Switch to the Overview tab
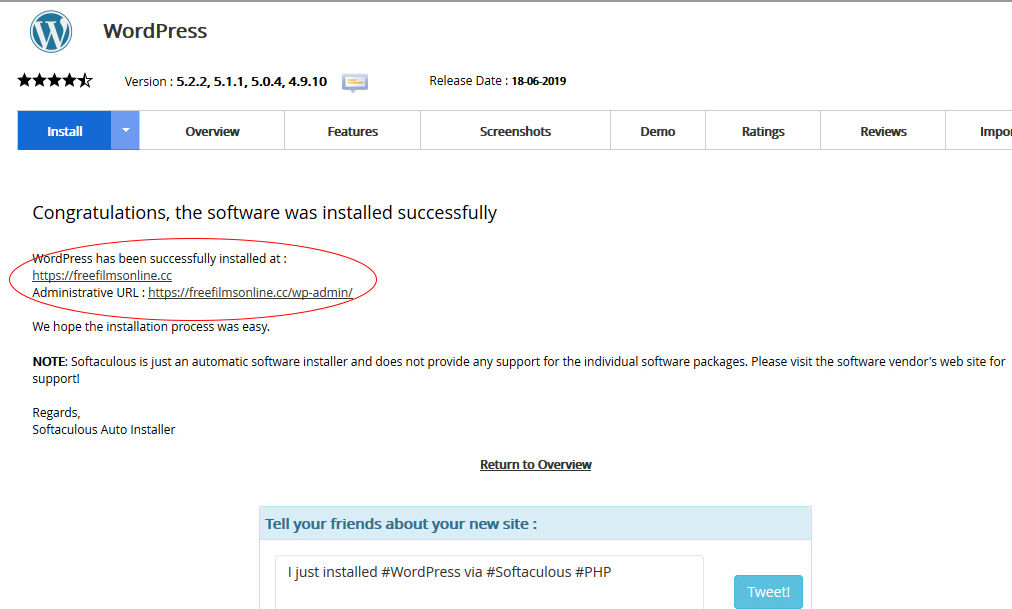This screenshot has height=609, width=1012. click(212, 131)
